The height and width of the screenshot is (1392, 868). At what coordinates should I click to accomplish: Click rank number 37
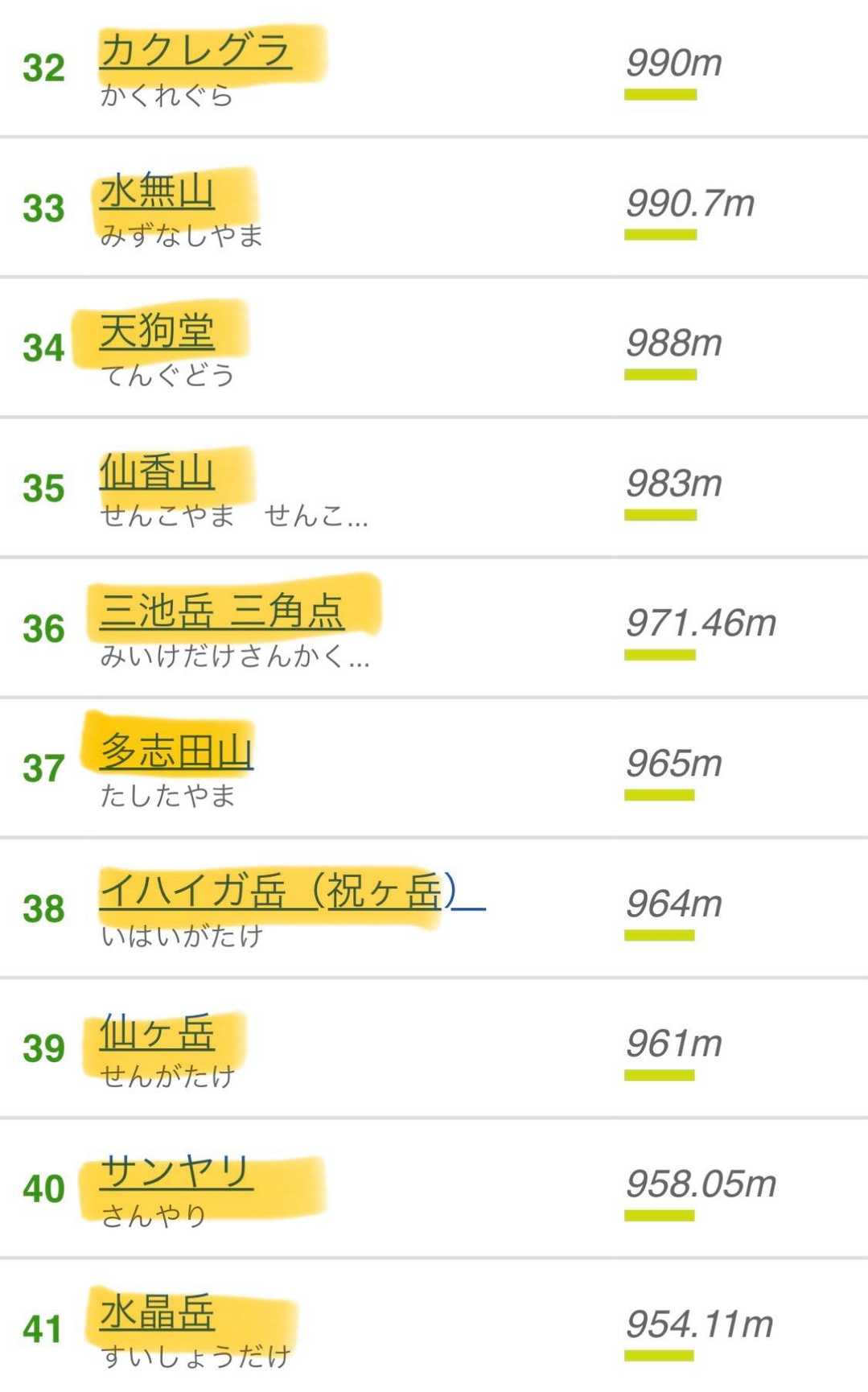pyautogui.click(x=43, y=768)
